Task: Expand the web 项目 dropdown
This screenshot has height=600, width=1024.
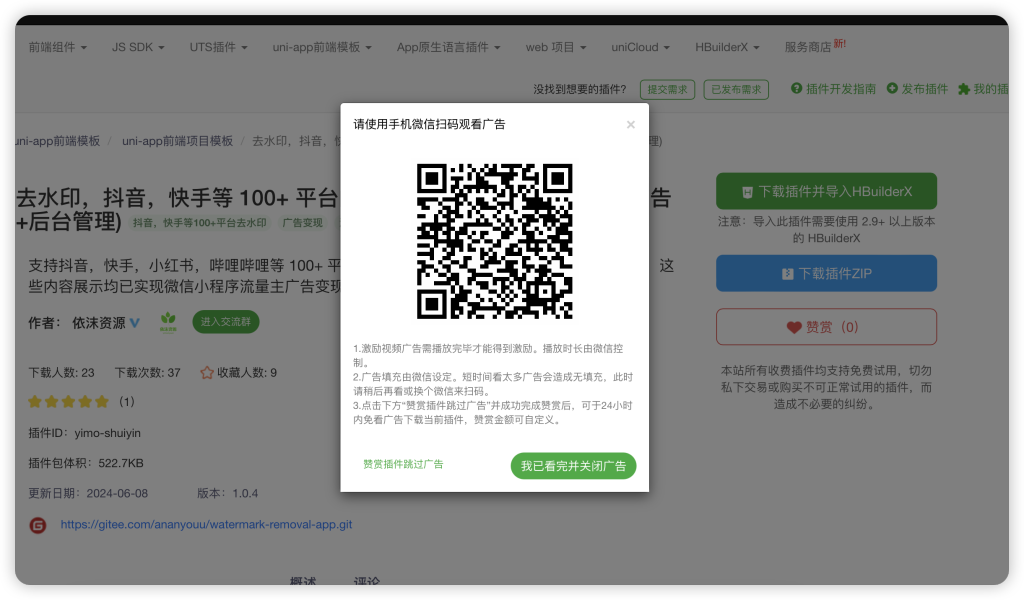Action: coord(556,47)
